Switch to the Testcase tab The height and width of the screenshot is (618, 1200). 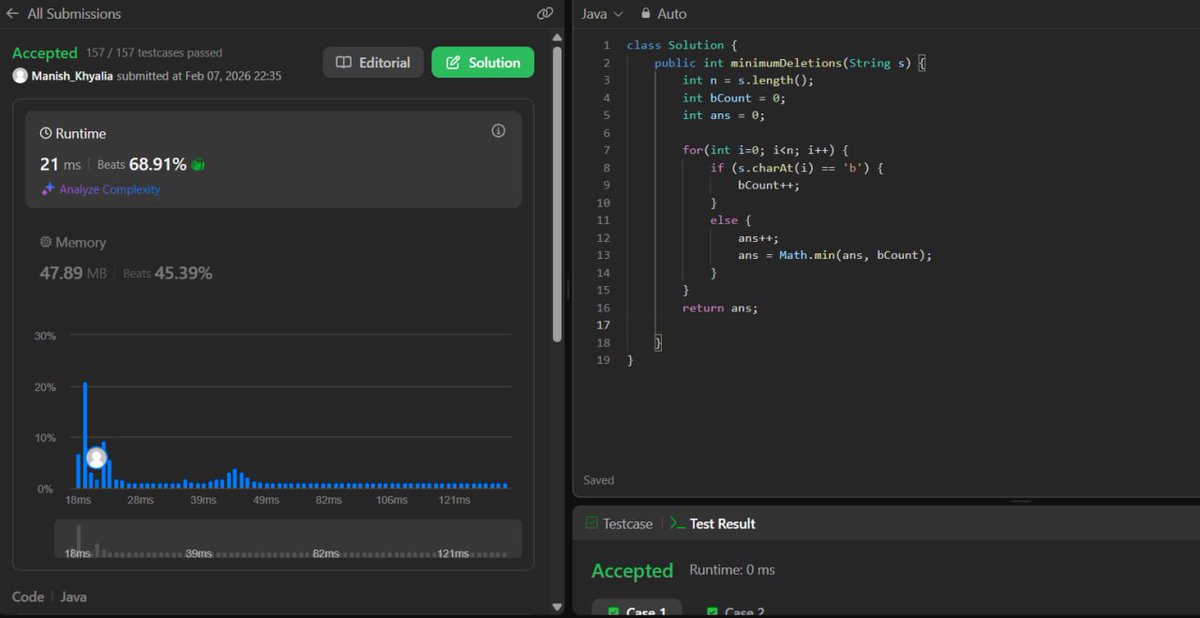(619, 523)
